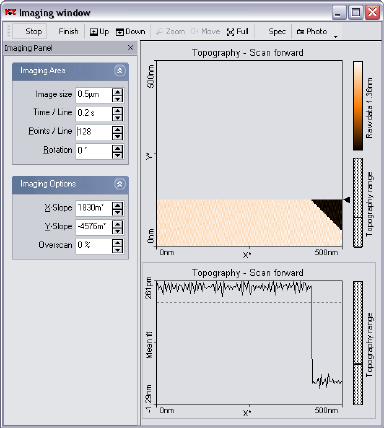Viewport: 384px width, 428px height.
Task: Click the Up toolbar button
Action: pos(99,31)
